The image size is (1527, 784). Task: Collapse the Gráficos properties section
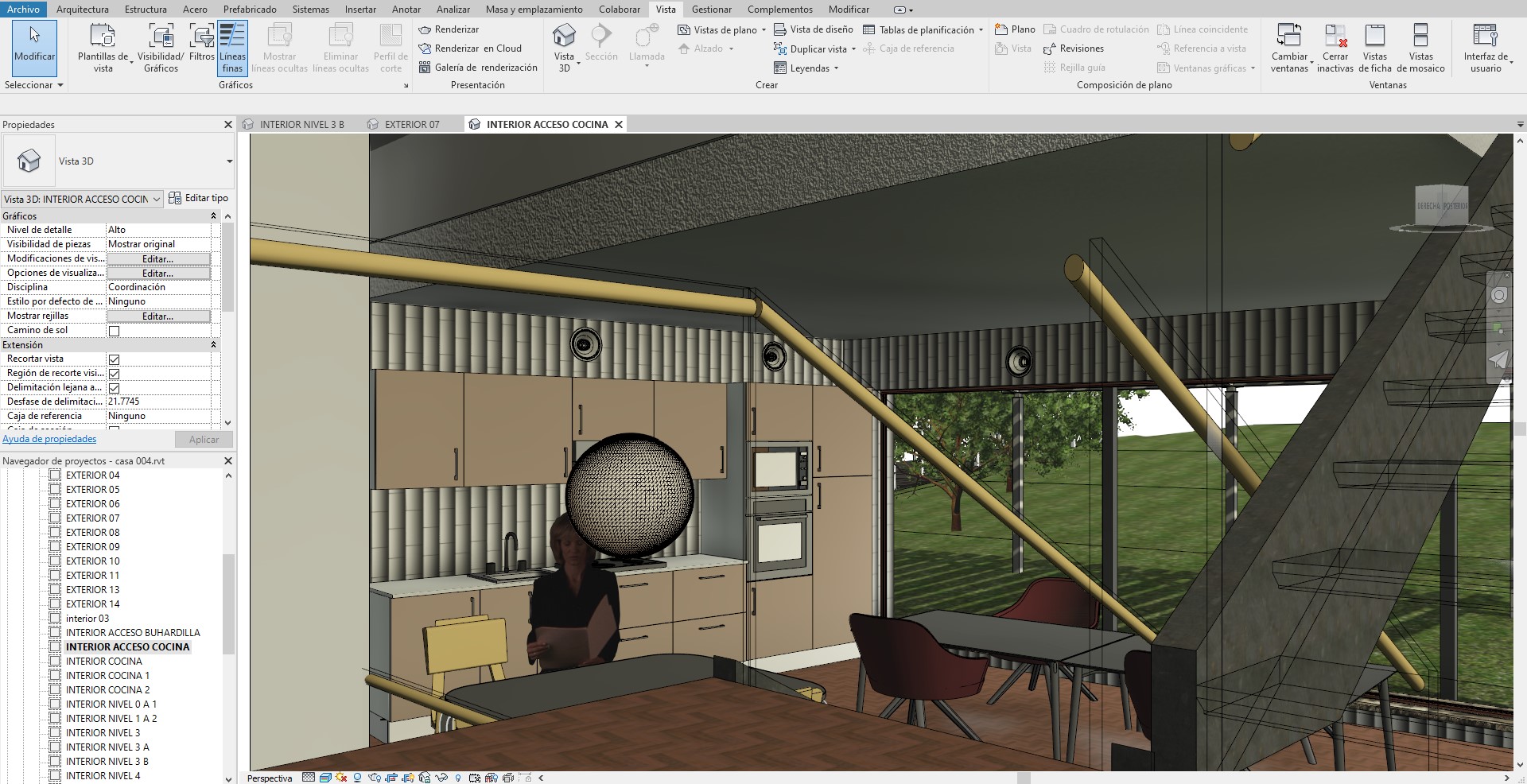coord(213,216)
